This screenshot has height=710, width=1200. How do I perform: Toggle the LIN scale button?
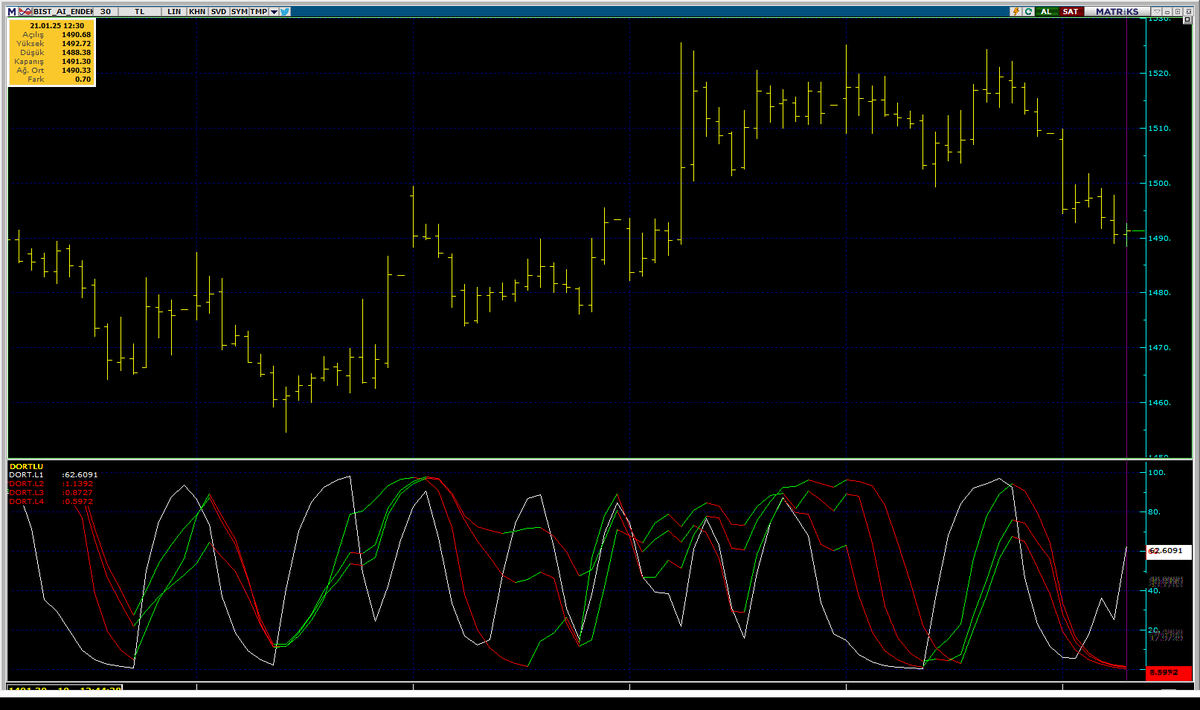[174, 11]
